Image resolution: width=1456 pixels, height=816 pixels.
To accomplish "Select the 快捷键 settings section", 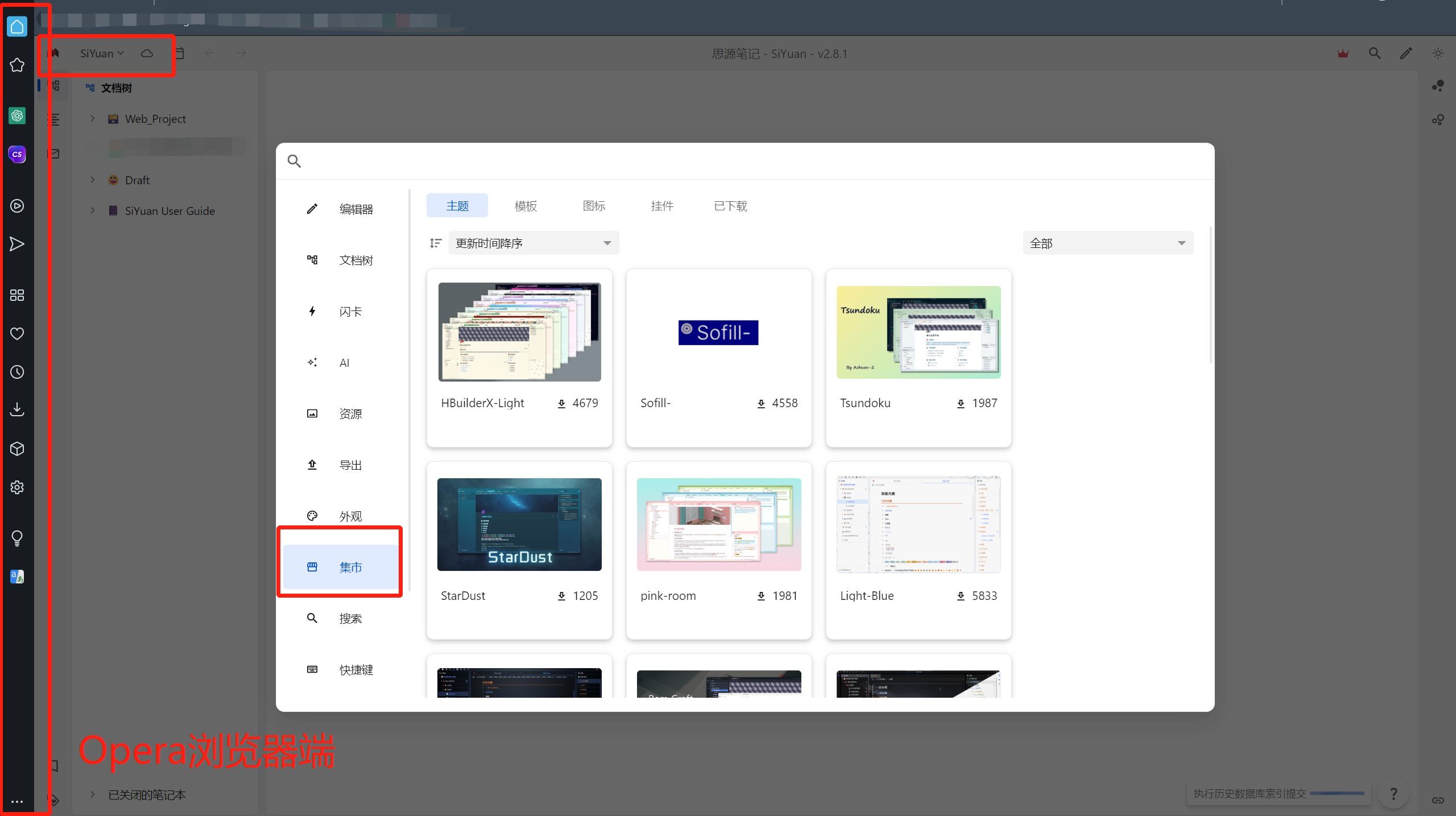I will point(355,670).
